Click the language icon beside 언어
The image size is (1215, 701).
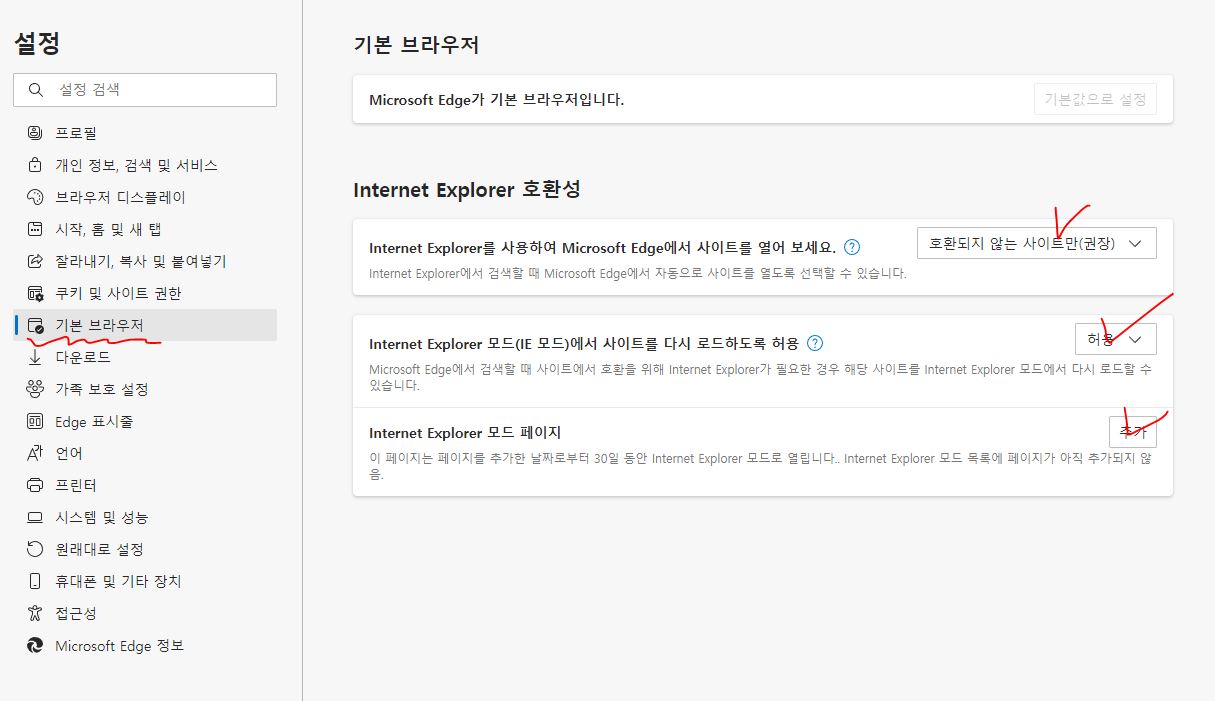[36, 453]
